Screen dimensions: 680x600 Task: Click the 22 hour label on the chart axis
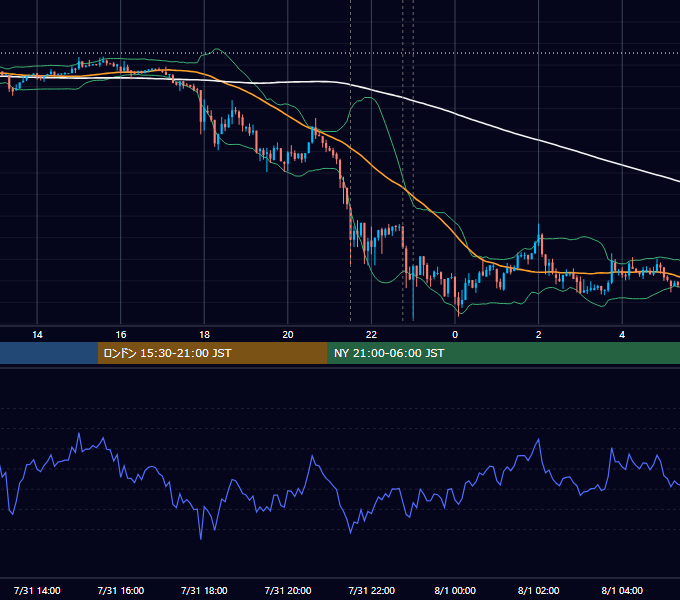(371, 335)
